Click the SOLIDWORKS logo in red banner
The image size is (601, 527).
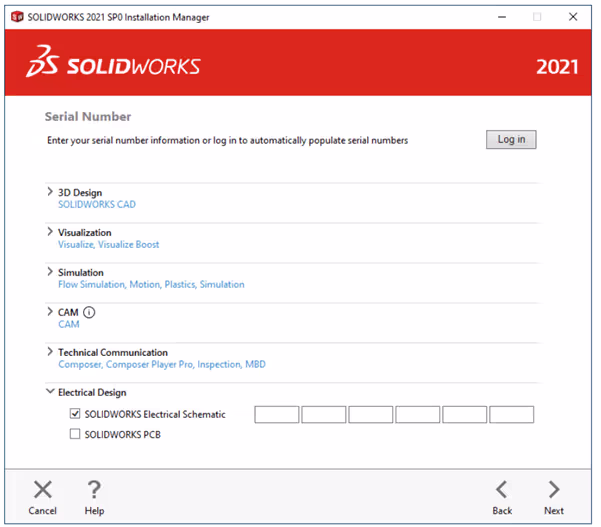coord(113,62)
